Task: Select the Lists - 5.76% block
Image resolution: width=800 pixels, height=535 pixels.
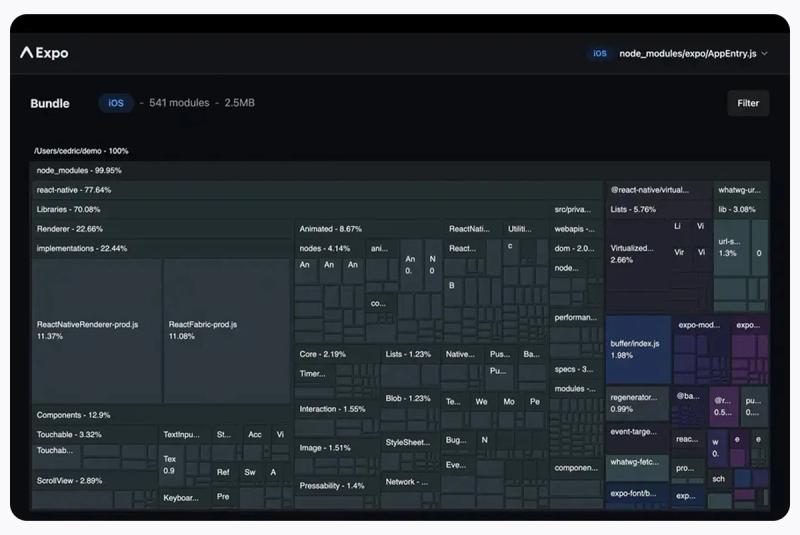Action: (x=658, y=209)
